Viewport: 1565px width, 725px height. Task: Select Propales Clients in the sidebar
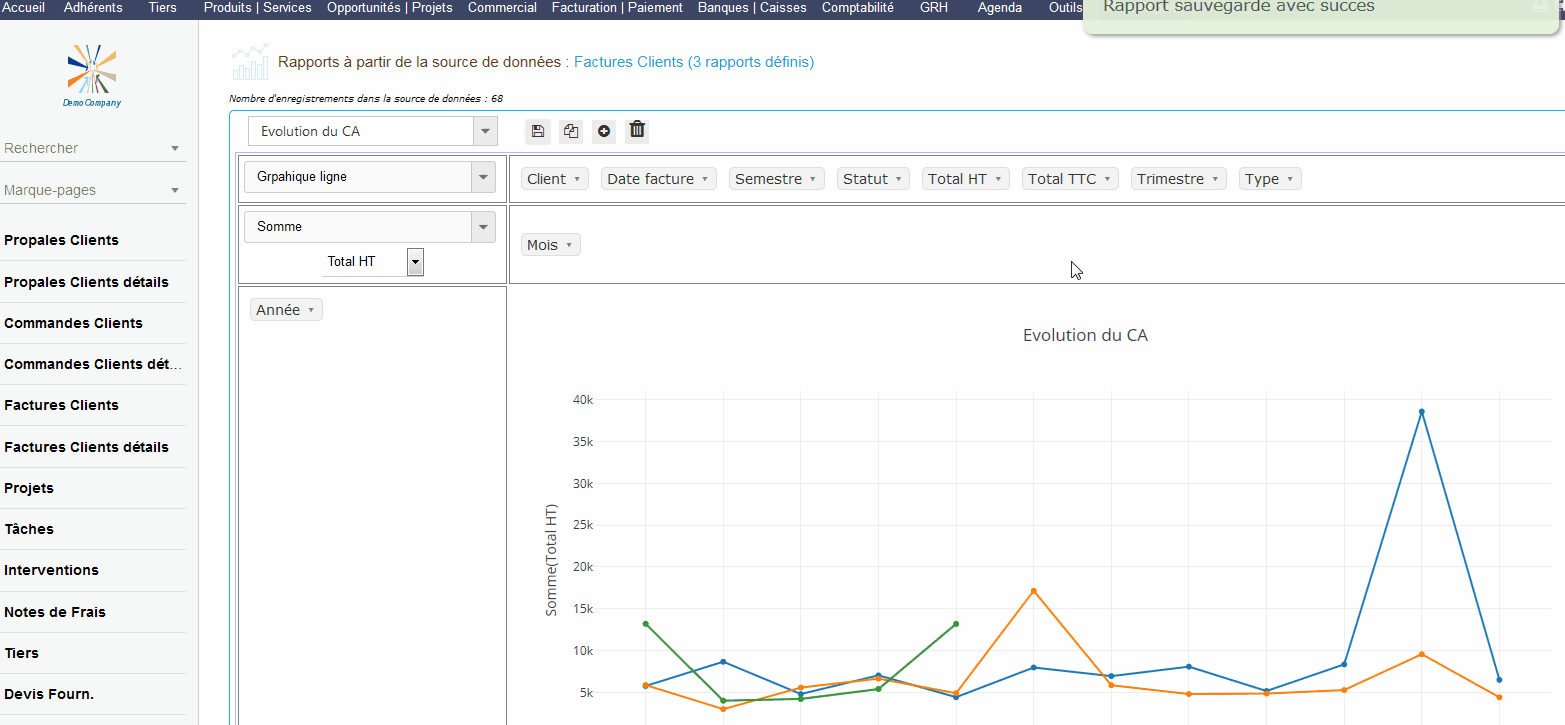(62, 240)
